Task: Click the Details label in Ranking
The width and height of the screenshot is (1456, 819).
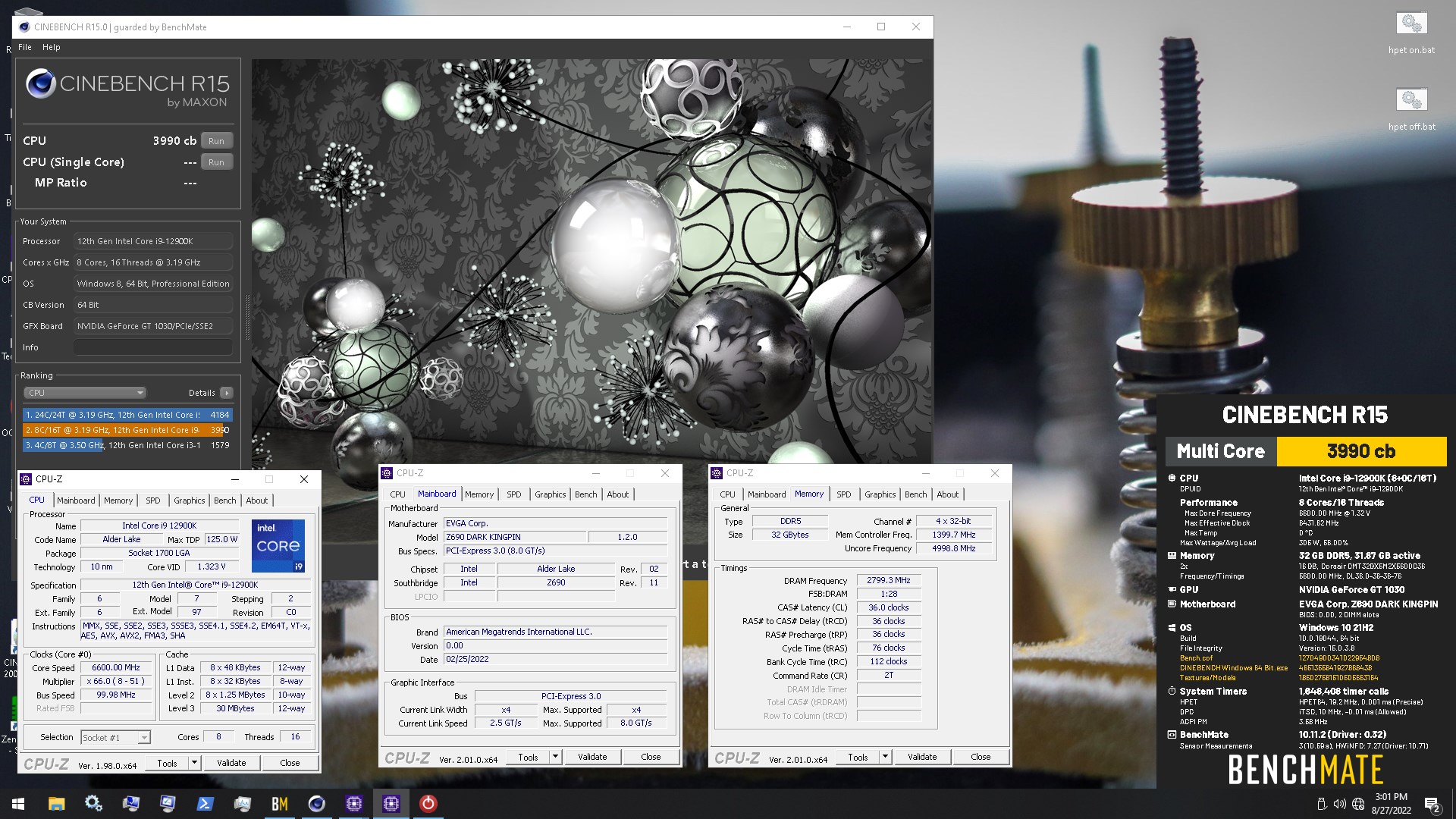Action: click(202, 393)
